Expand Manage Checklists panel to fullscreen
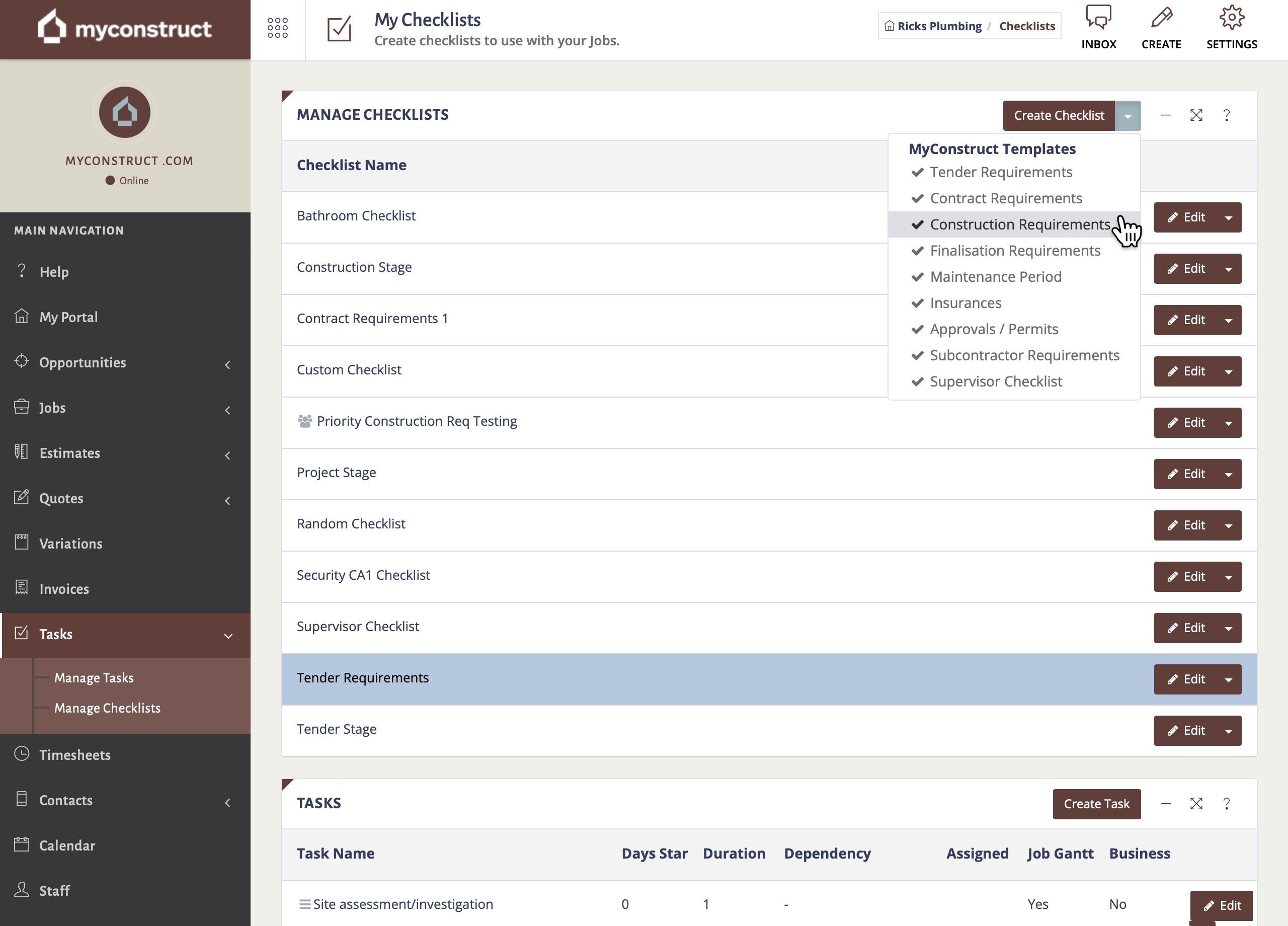This screenshot has width=1288, height=926. click(1196, 115)
